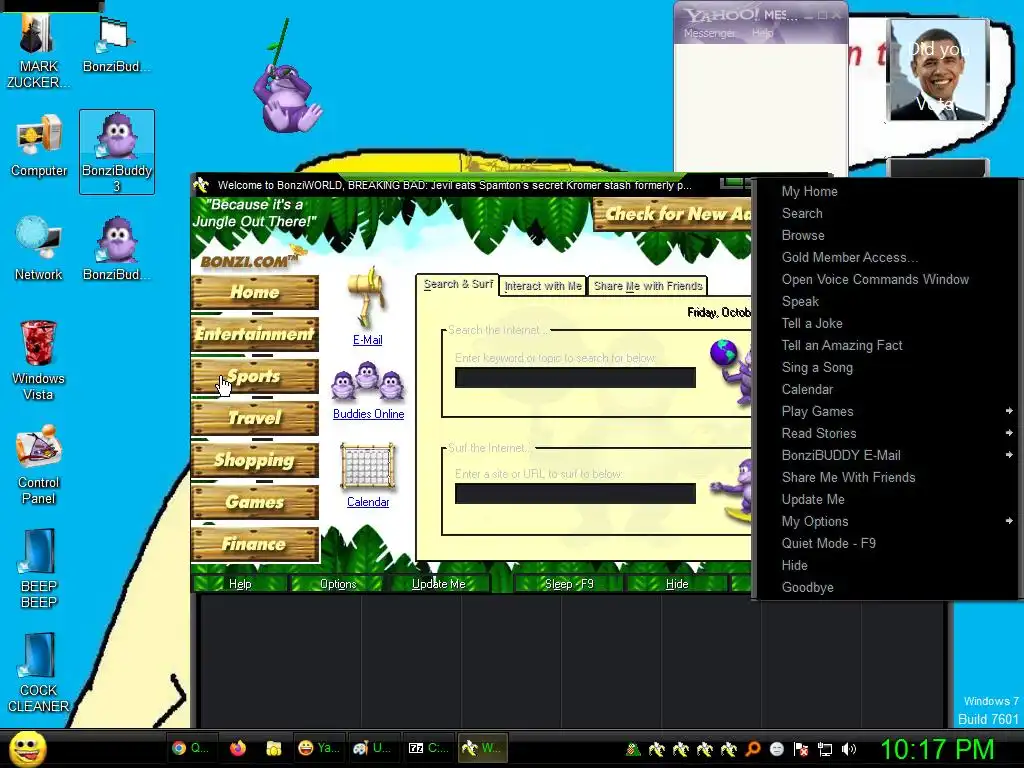1024x768 pixels.
Task: Open the COCK CLEANER desktop icon
Action: 39,673
